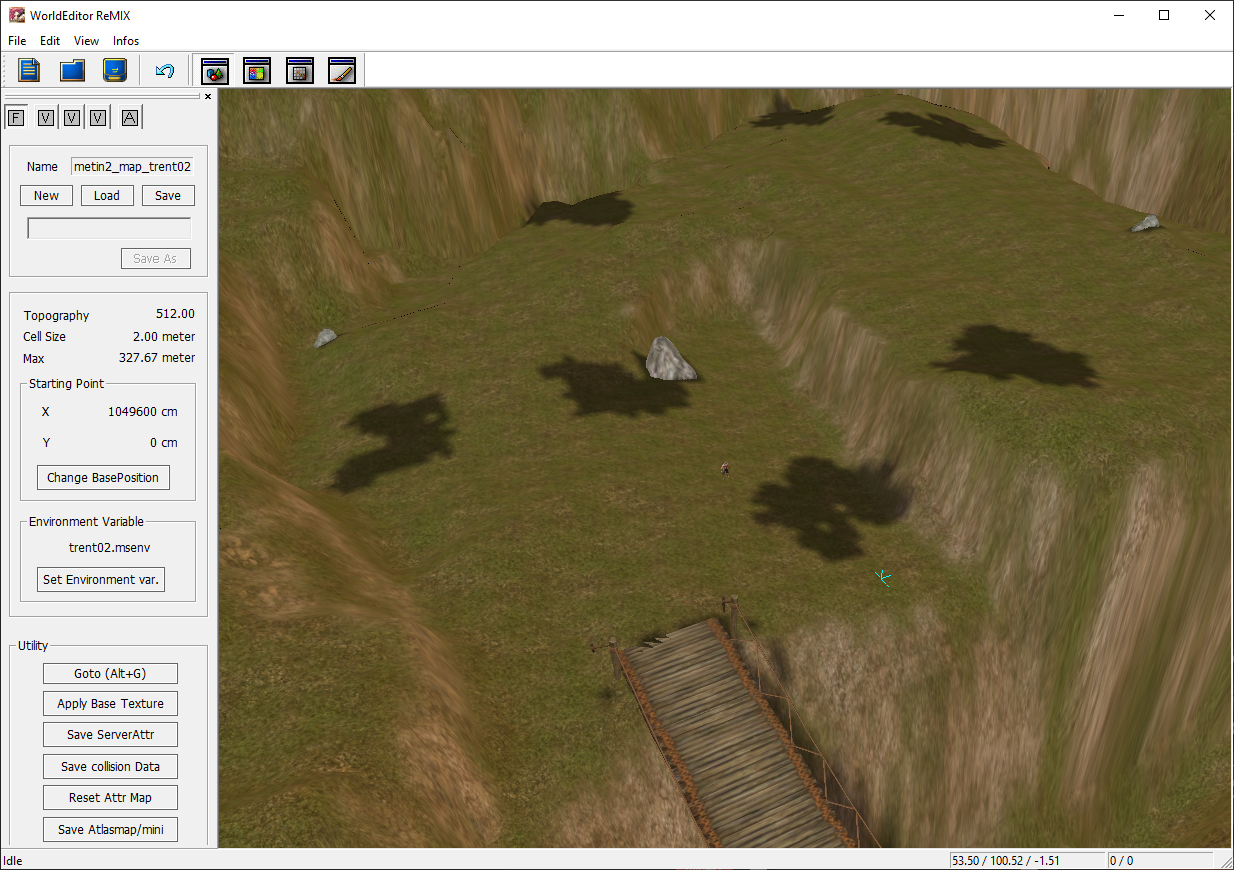Click the New map button
The width and height of the screenshot is (1234, 870).
coord(46,196)
